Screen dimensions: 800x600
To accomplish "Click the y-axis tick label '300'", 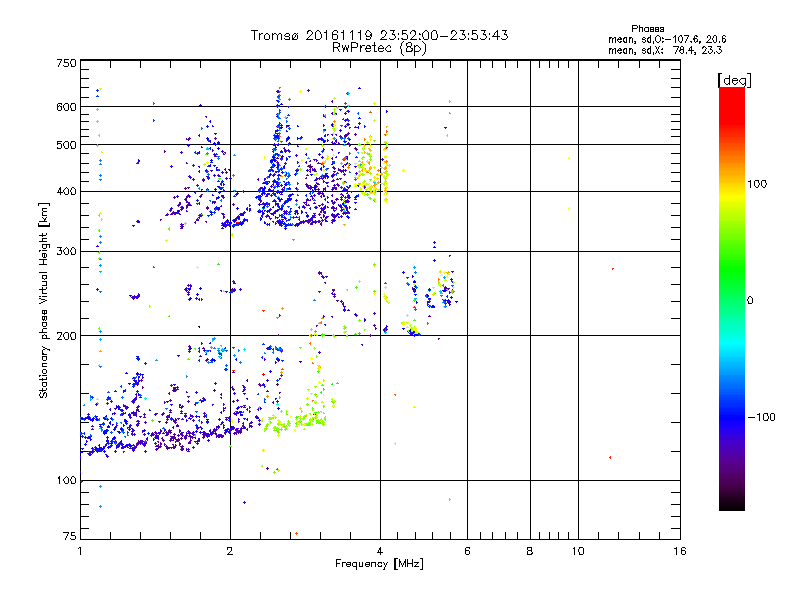I will click(x=66, y=252).
